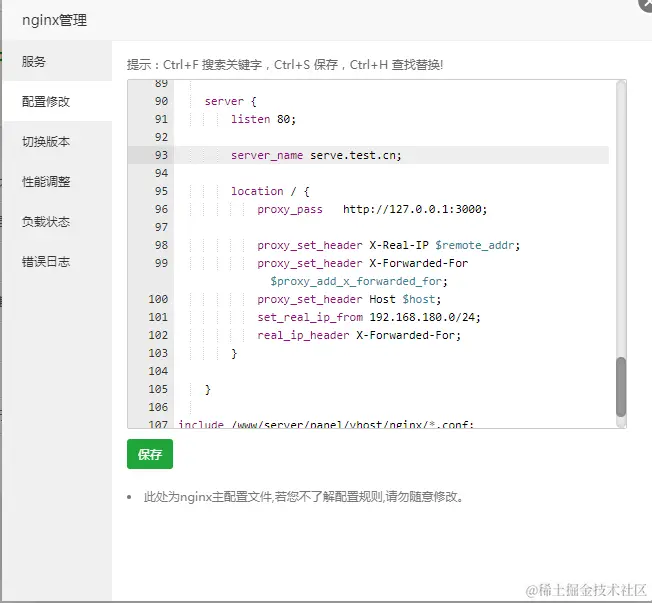Click the green 保存 button
This screenshot has width=652, height=603.
pos(150,454)
